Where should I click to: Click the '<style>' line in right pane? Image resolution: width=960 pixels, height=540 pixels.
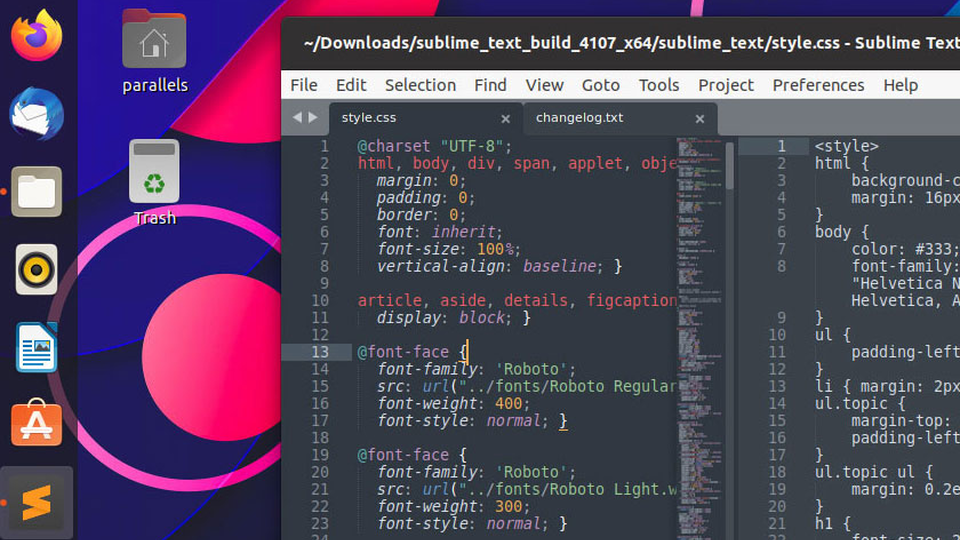point(846,146)
